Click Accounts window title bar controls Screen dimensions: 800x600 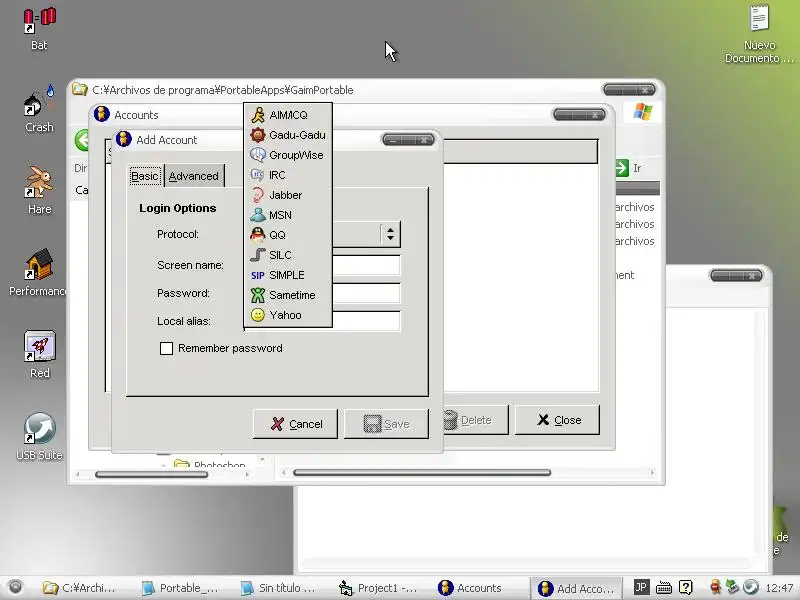(579, 115)
